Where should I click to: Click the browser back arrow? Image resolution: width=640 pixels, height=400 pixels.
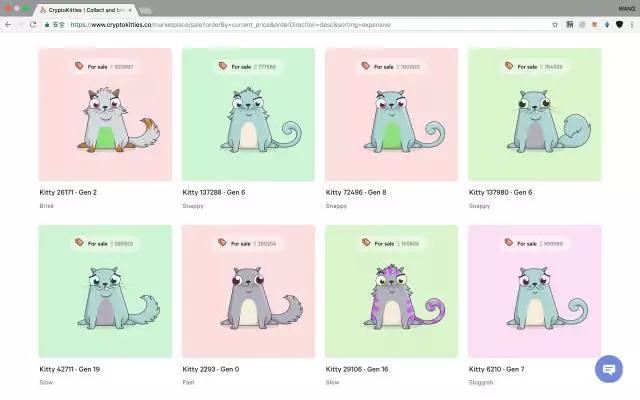8,24
